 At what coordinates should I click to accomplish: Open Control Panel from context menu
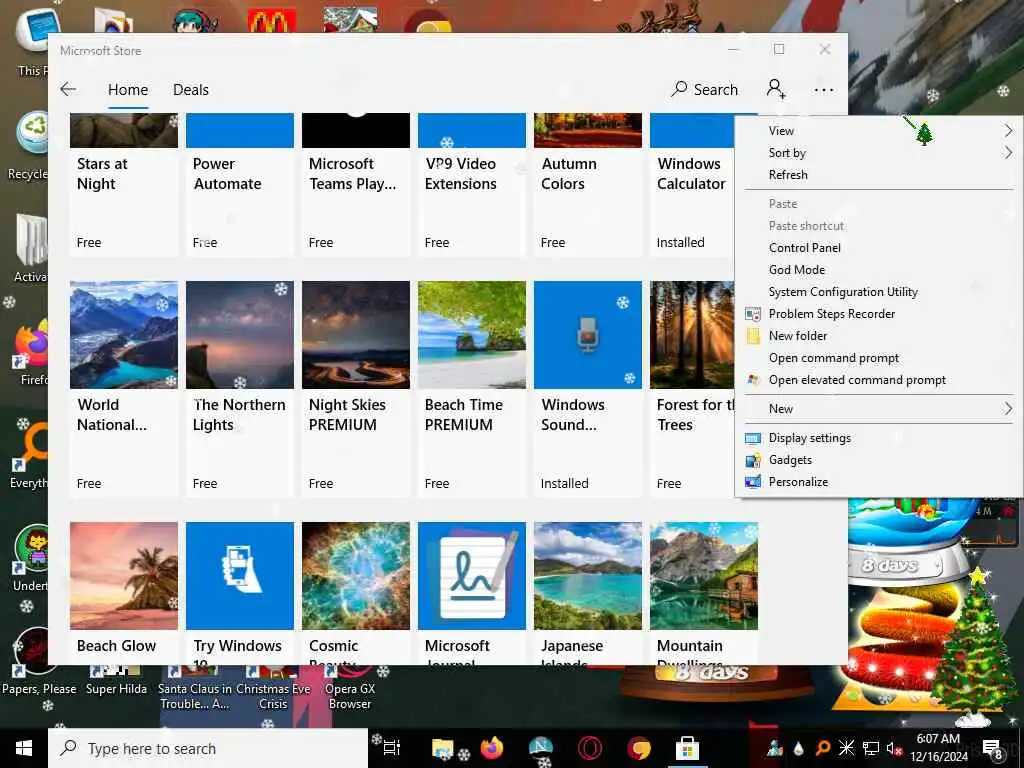click(879, 248)
